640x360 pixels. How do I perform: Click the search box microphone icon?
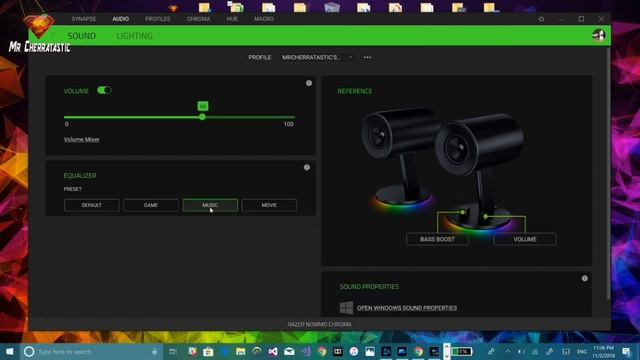tap(154, 351)
